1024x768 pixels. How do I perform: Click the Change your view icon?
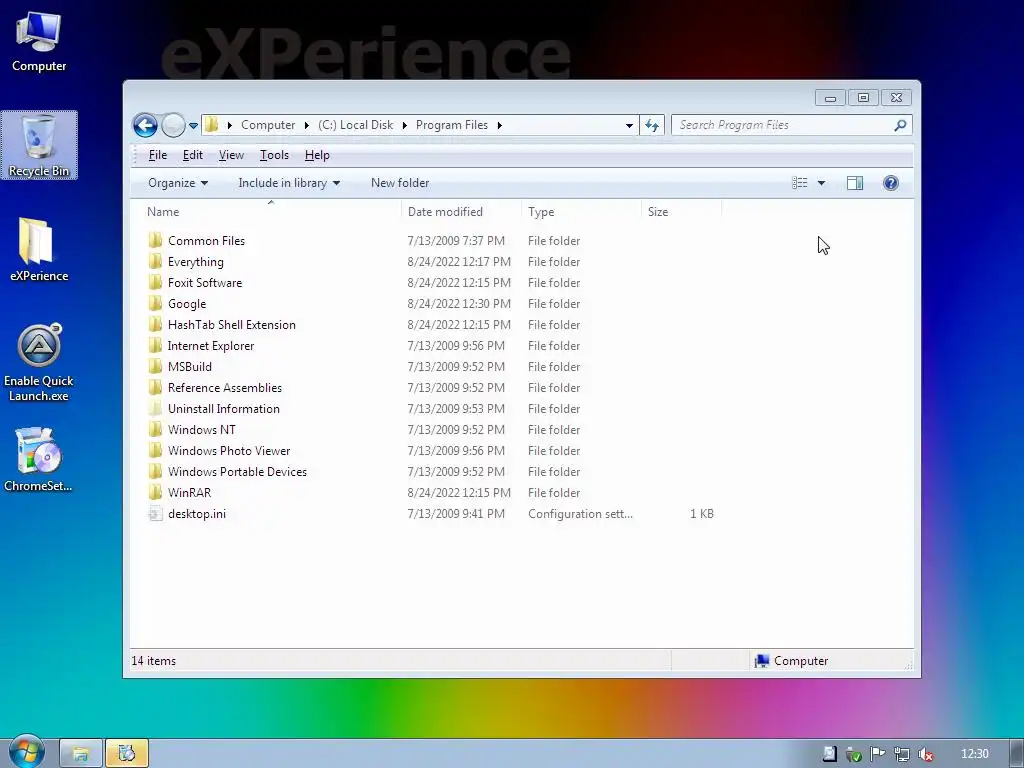point(800,183)
